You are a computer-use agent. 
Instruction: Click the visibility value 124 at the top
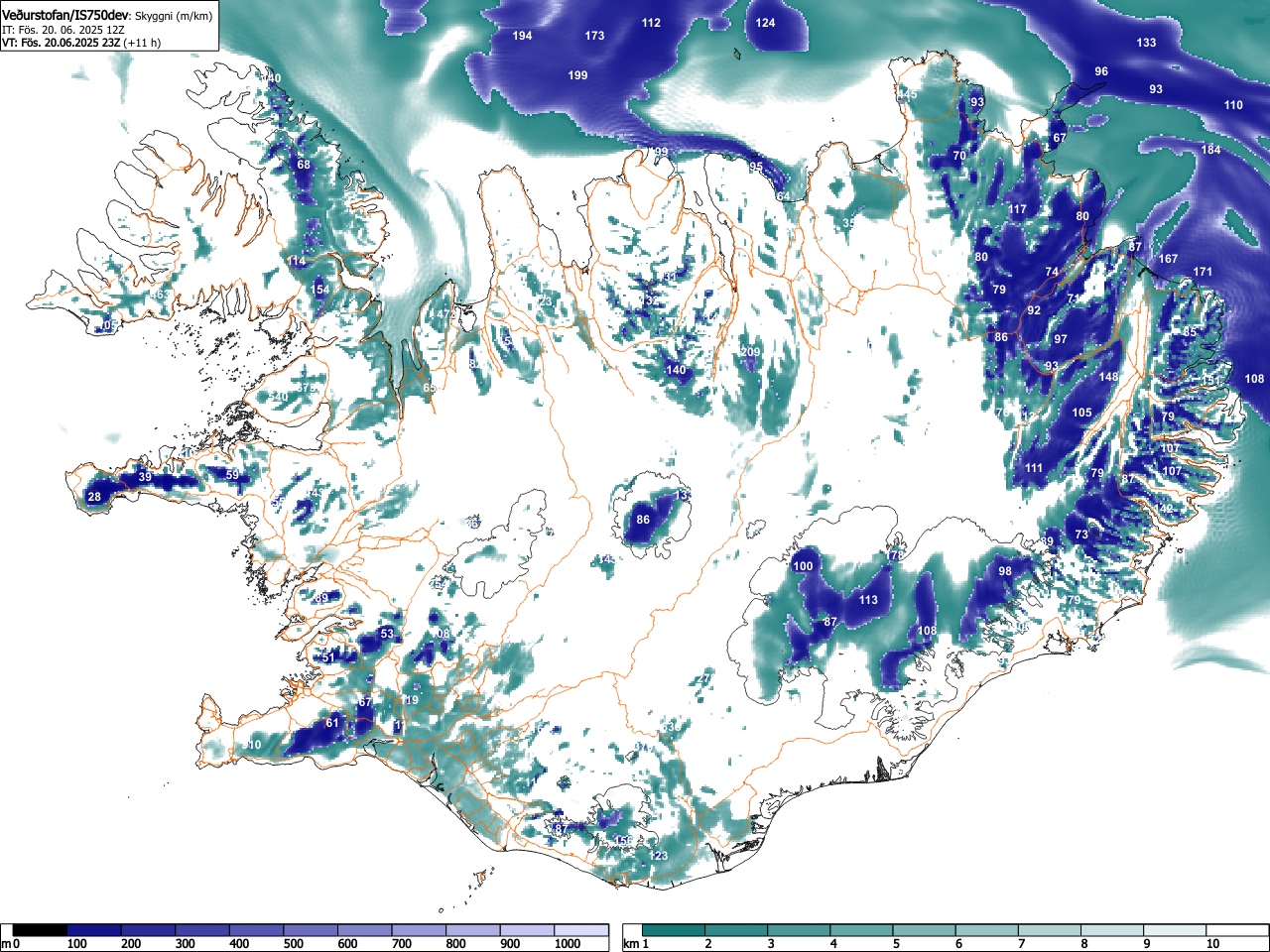765,23
